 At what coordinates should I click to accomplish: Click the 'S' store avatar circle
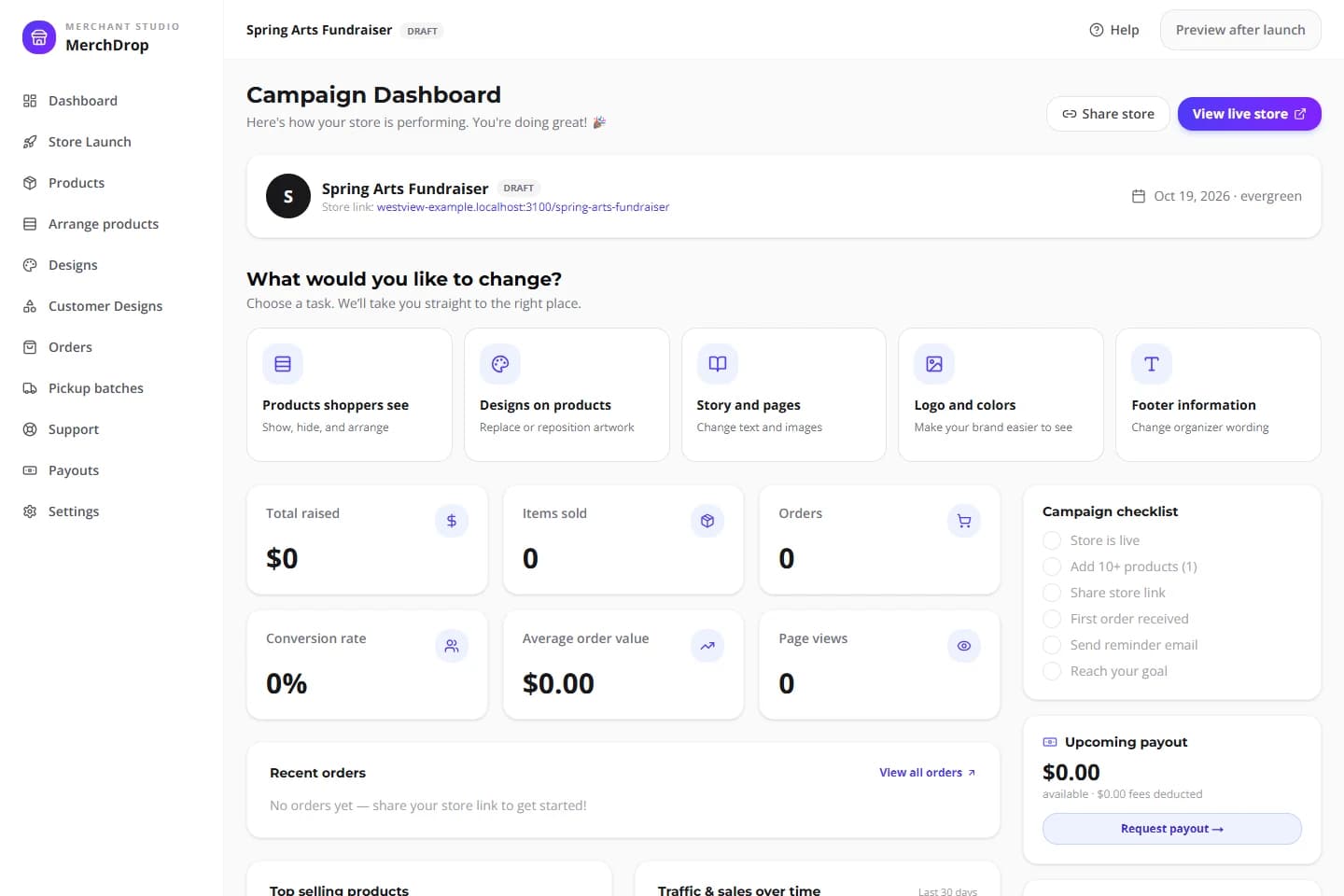tap(288, 196)
